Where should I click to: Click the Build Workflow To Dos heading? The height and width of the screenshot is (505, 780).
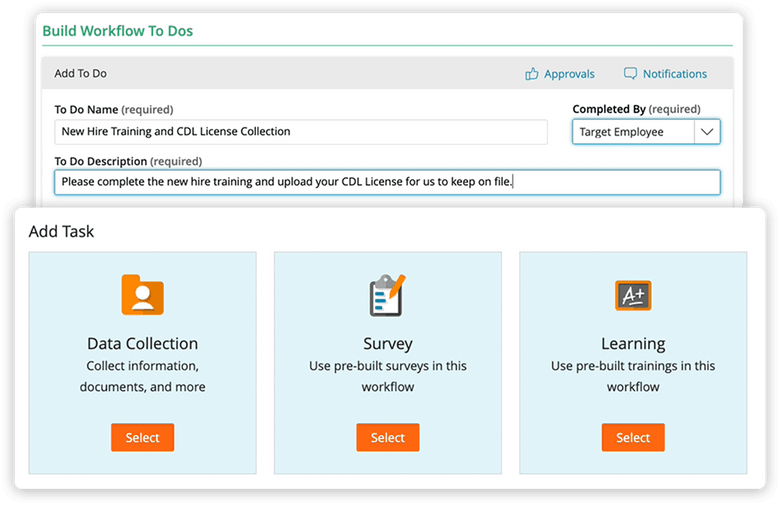tap(118, 31)
